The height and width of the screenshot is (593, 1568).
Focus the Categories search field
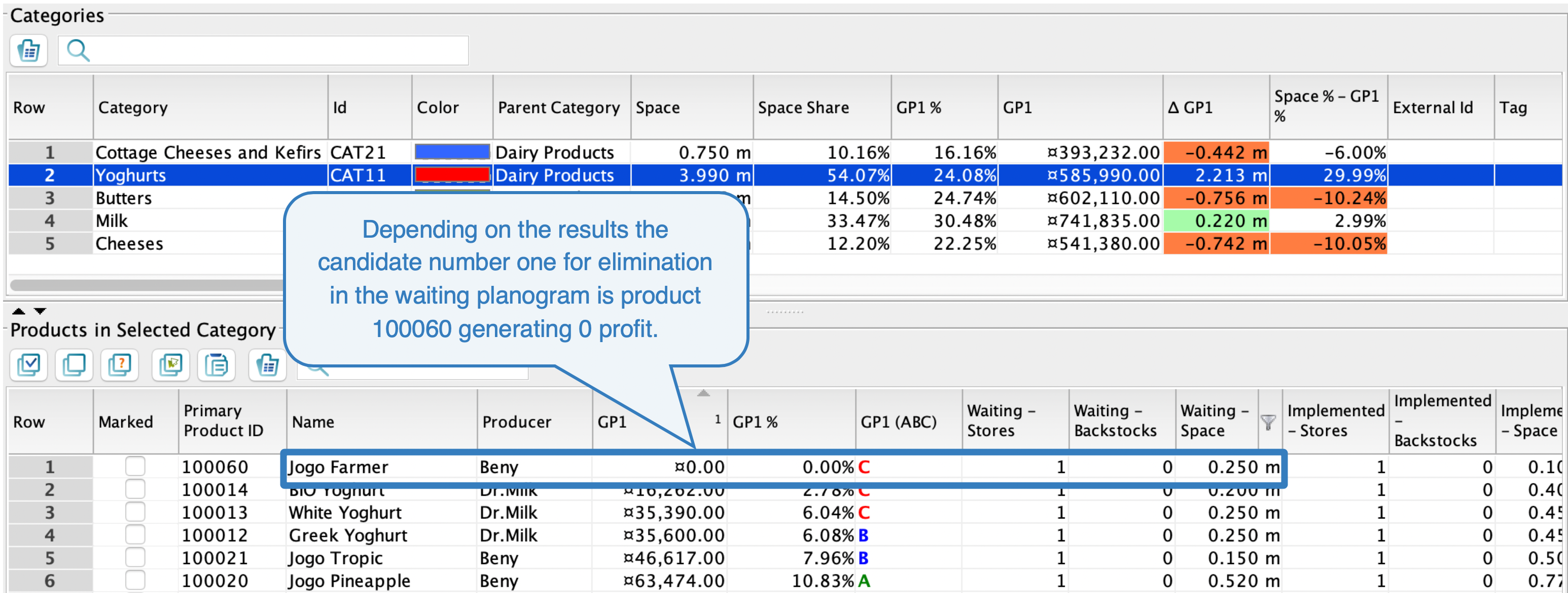coord(263,51)
